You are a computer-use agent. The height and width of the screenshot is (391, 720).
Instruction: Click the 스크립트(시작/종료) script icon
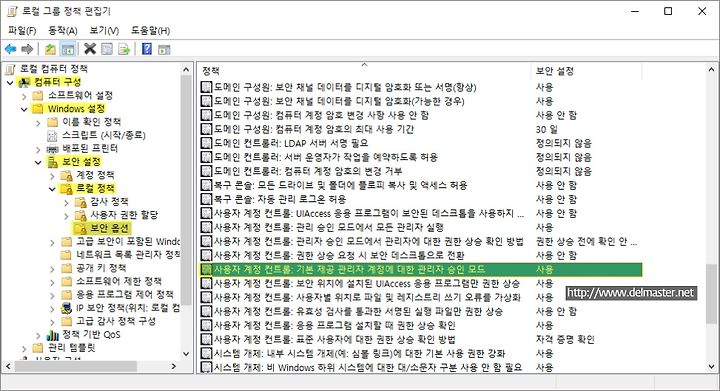click(53, 135)
